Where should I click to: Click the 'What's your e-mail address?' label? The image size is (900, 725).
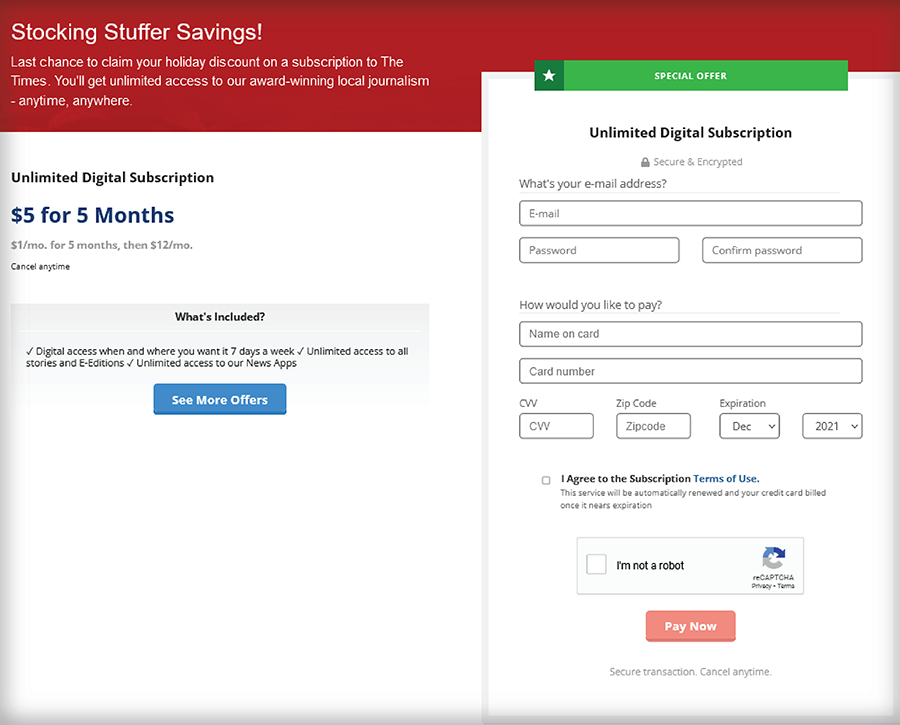(x=593, y=184)
